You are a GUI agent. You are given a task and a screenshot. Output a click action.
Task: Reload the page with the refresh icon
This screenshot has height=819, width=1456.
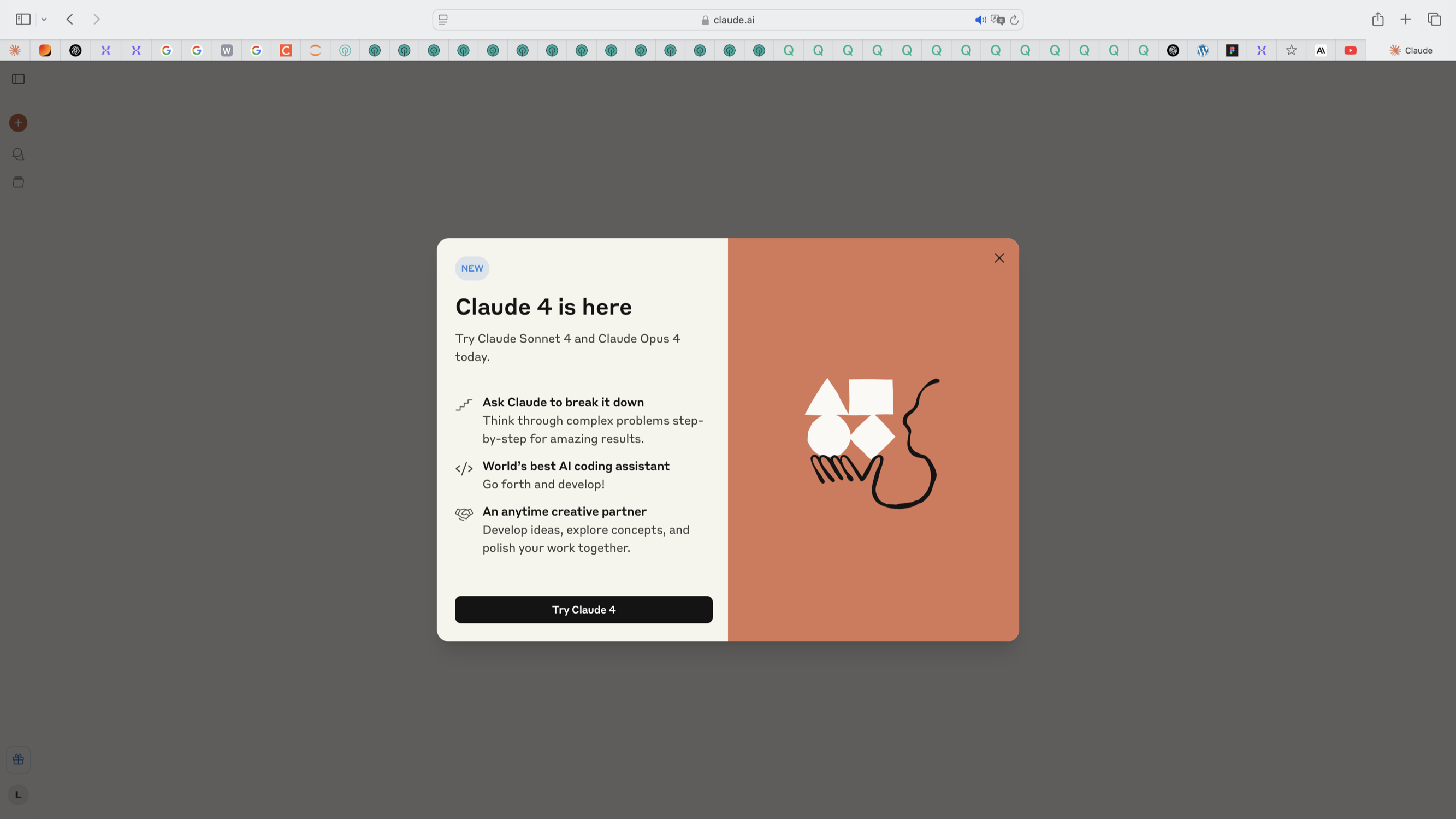click(1014, 20)
